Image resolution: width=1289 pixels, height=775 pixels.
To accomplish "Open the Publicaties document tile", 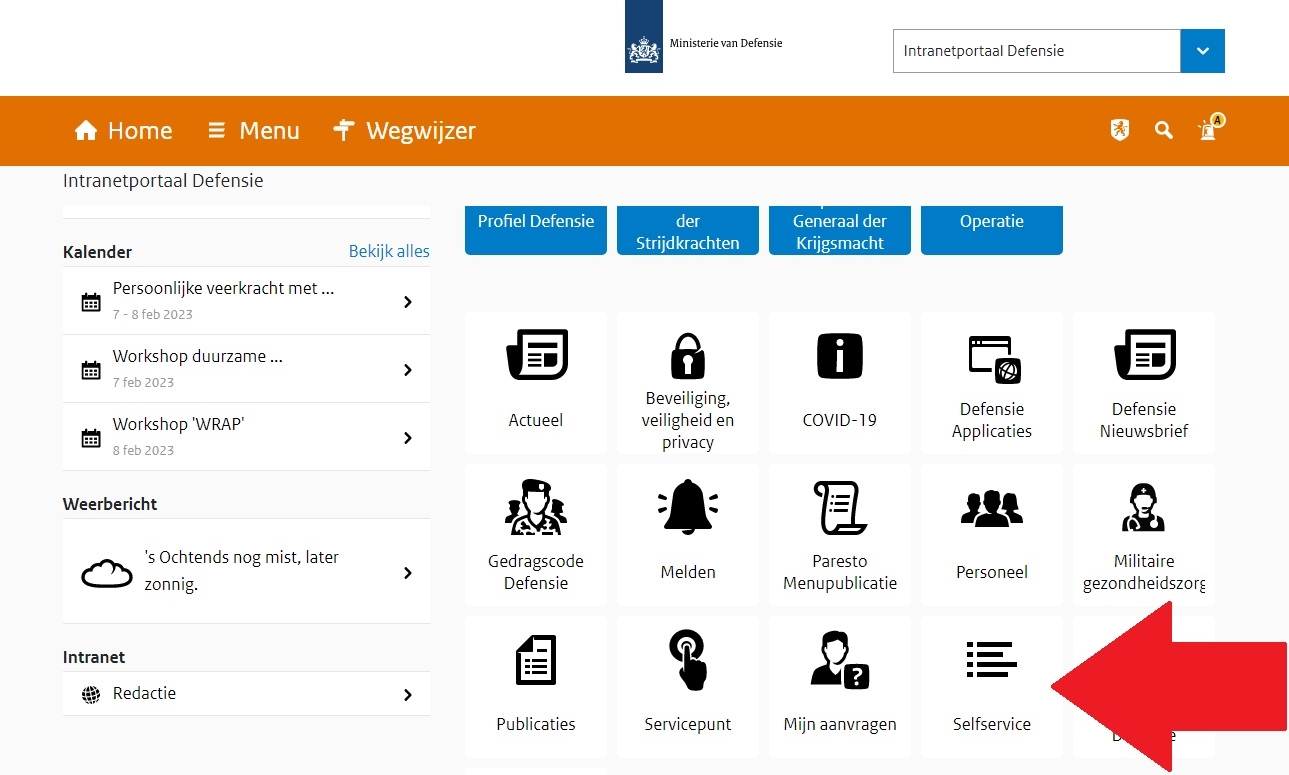I will (536, 686).
